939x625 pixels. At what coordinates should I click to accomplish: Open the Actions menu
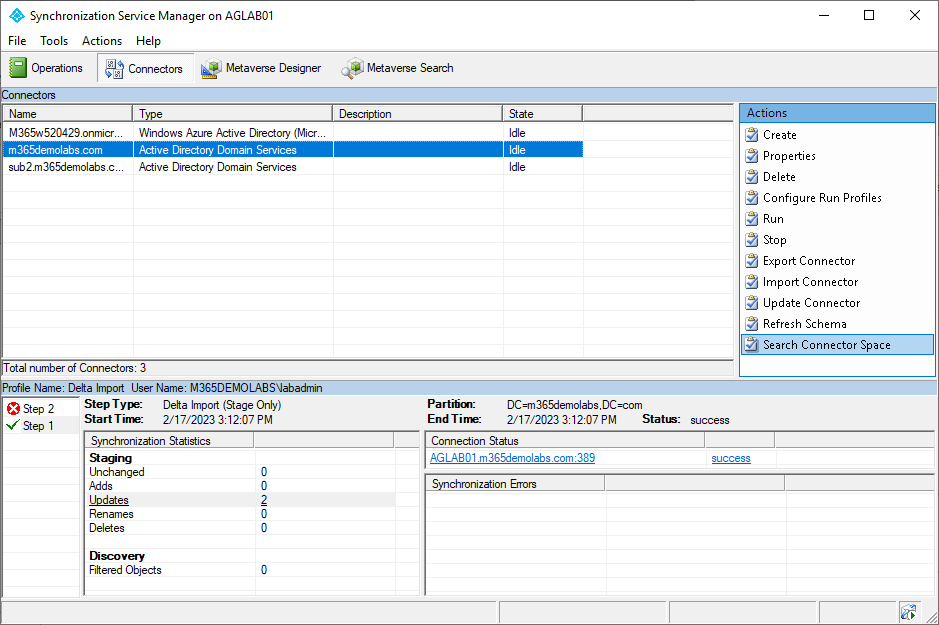pyautogui.click(x=102, y=41)
